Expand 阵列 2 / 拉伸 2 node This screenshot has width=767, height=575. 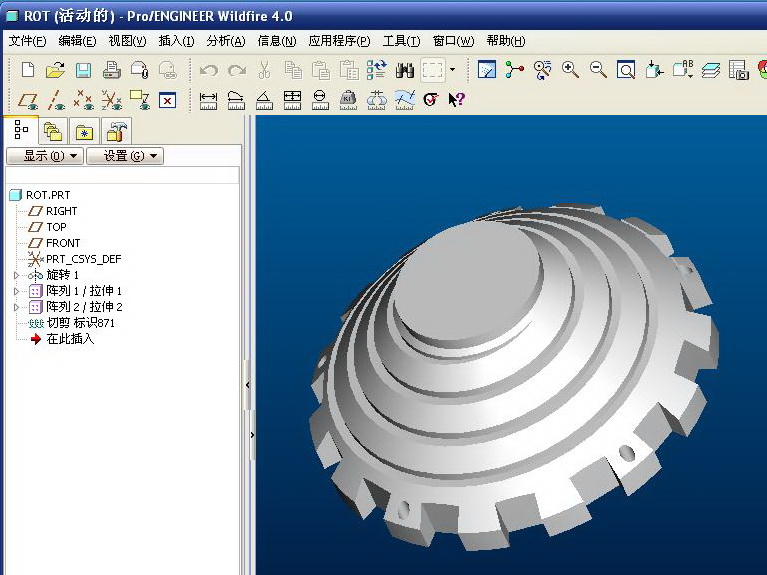[x=16, y=307]
